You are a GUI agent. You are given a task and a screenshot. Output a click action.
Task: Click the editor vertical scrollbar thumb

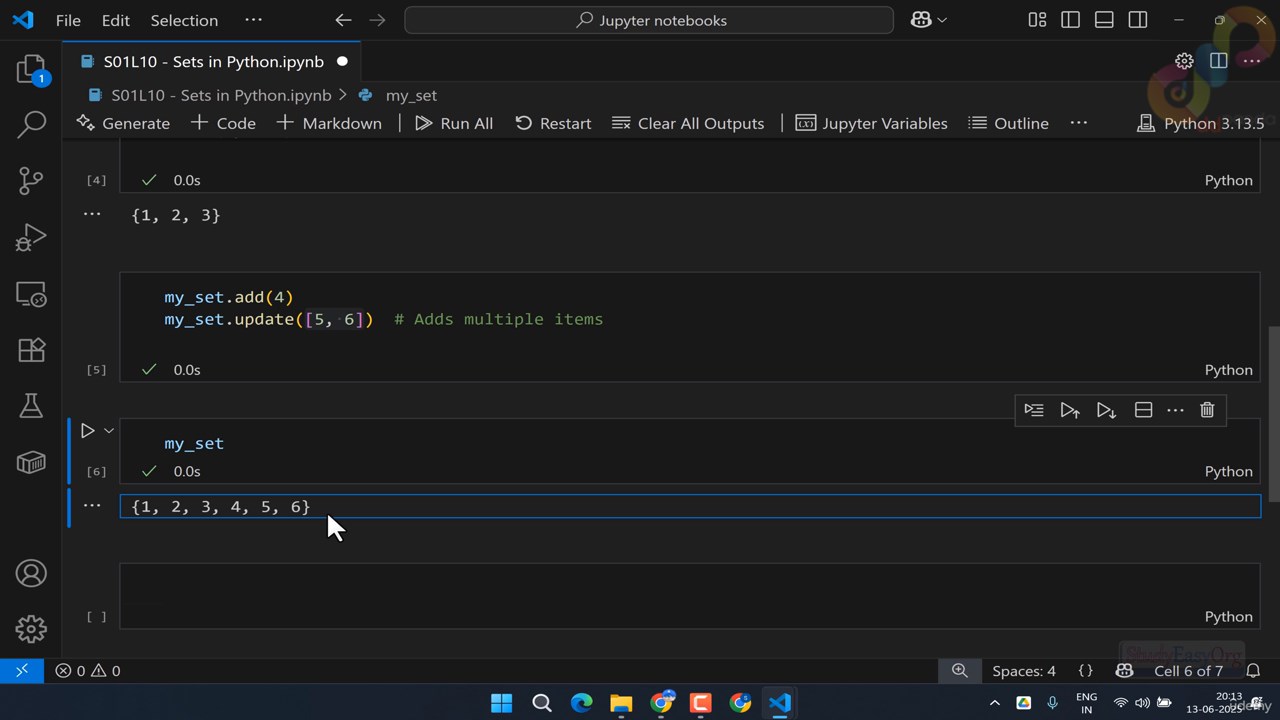click(1273, 413)
